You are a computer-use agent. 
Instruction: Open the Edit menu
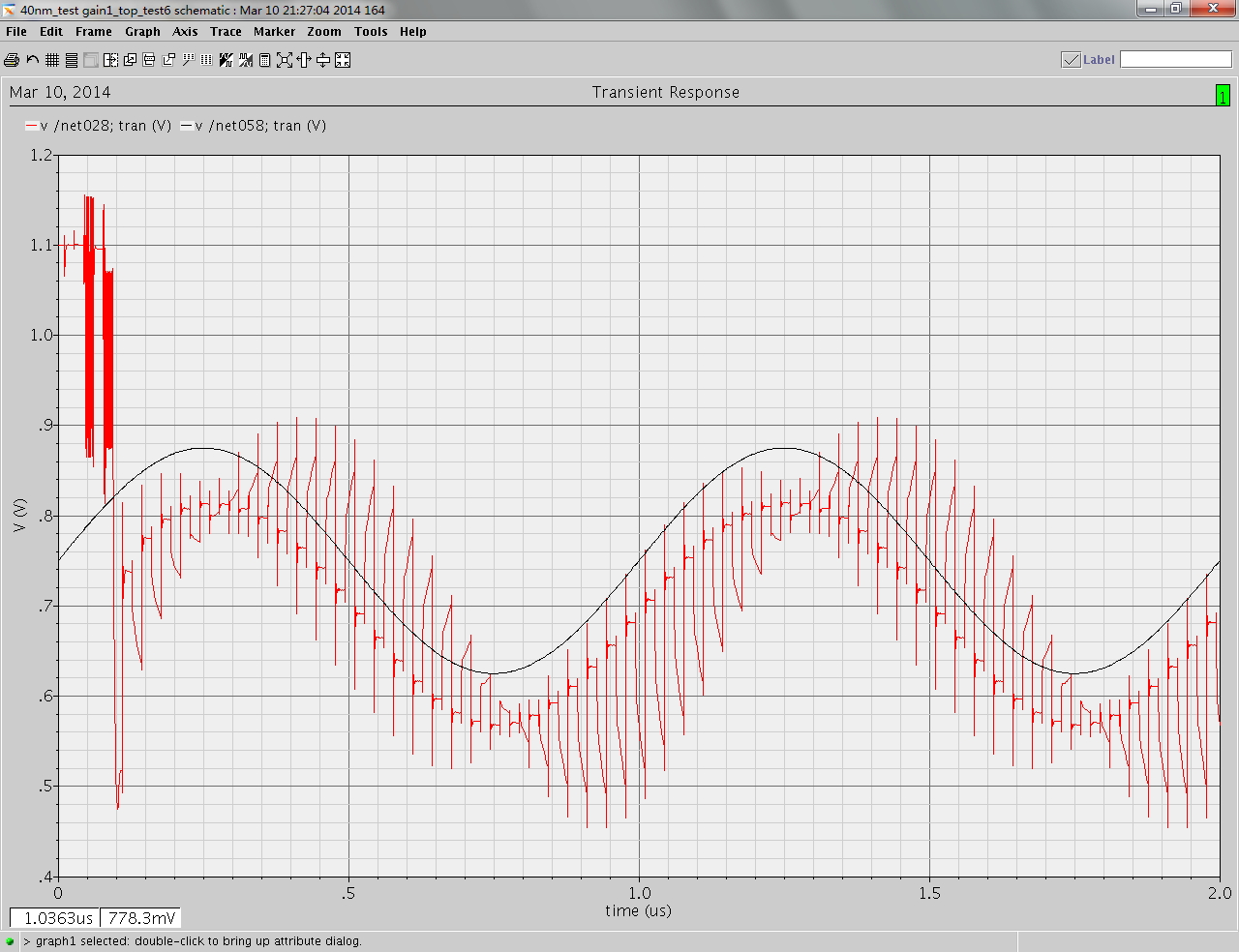[51, 32]
